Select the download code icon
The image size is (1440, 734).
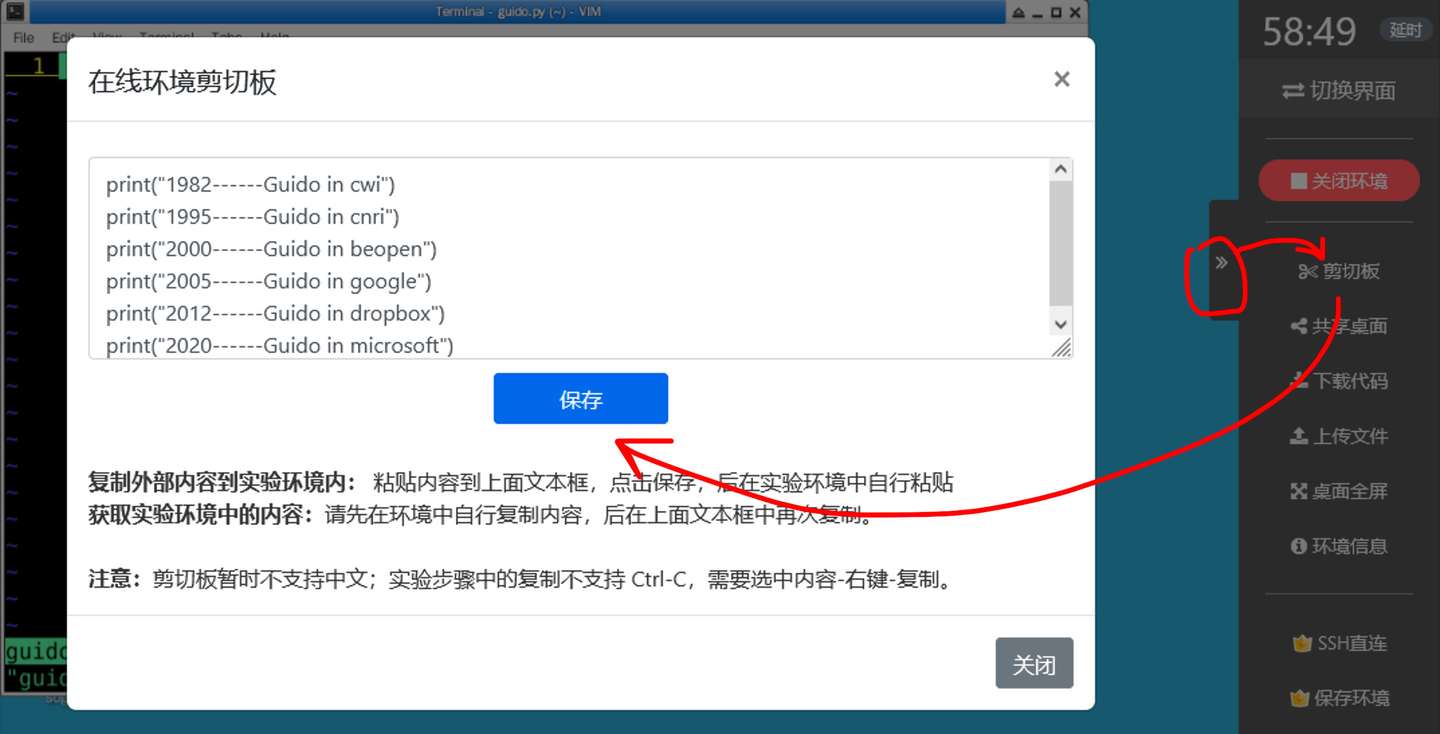point(1299,380)
